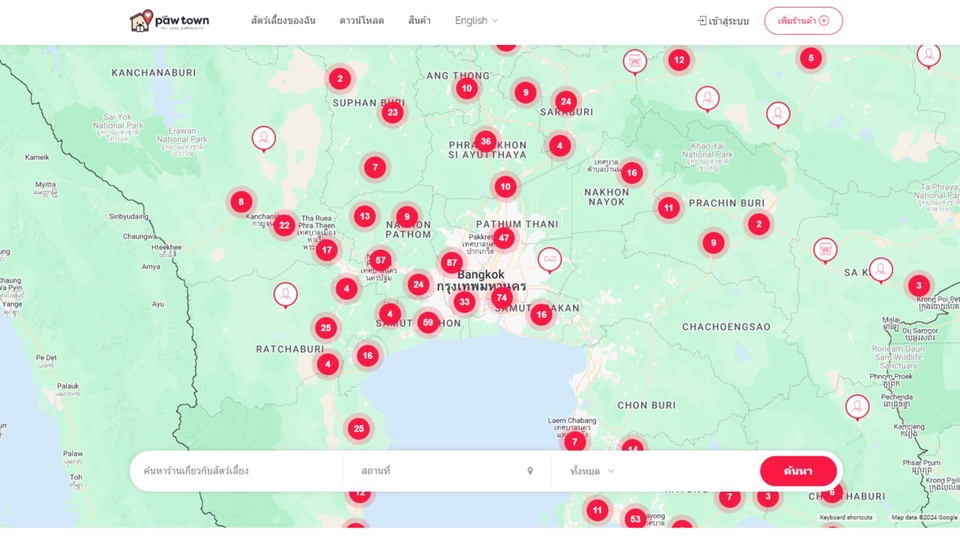Open the 7 cluster at Laem Chabang
The image size is (960, 539).
(x=574, y=442)
